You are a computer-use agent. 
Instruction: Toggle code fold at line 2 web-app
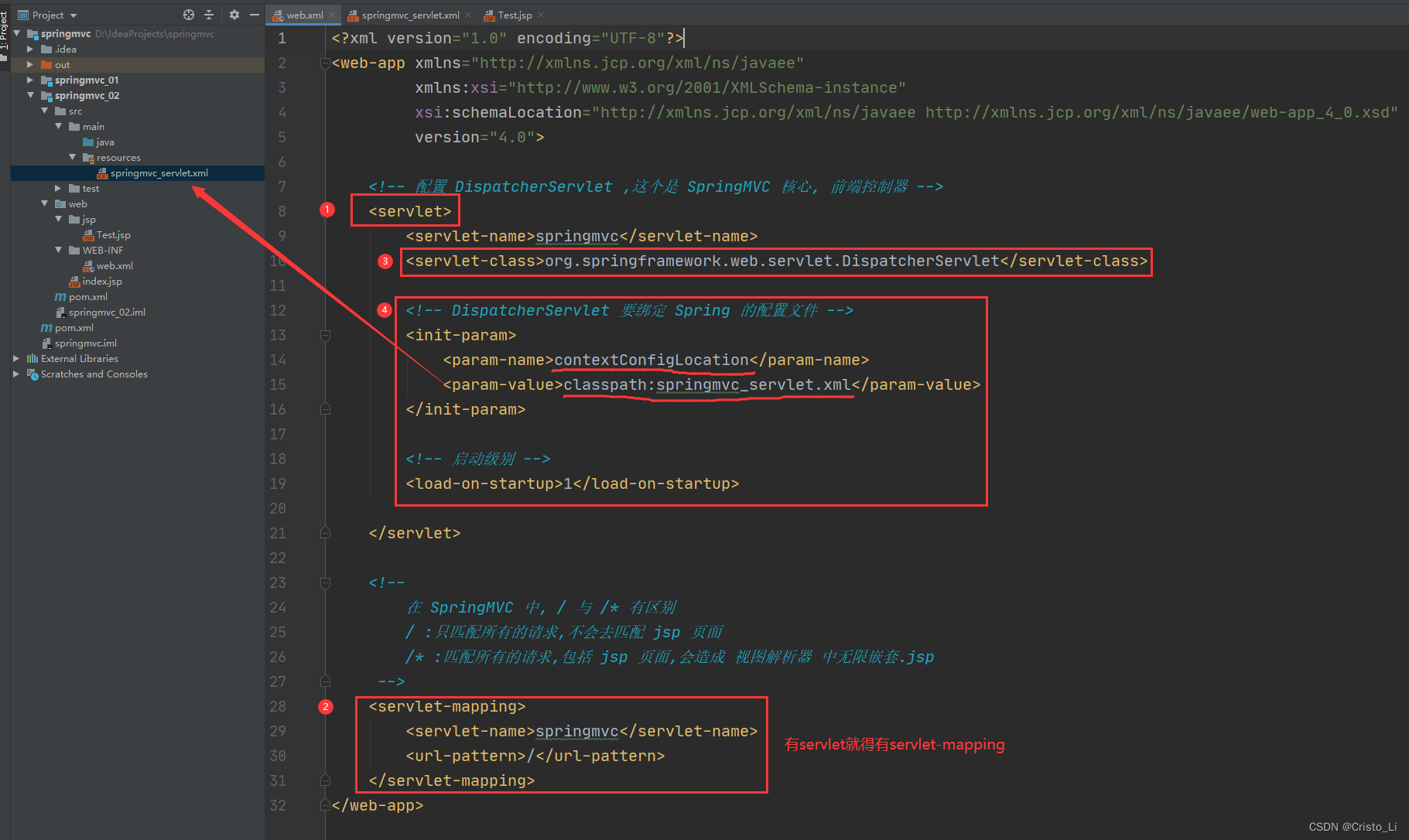click(x=325, y=63)
